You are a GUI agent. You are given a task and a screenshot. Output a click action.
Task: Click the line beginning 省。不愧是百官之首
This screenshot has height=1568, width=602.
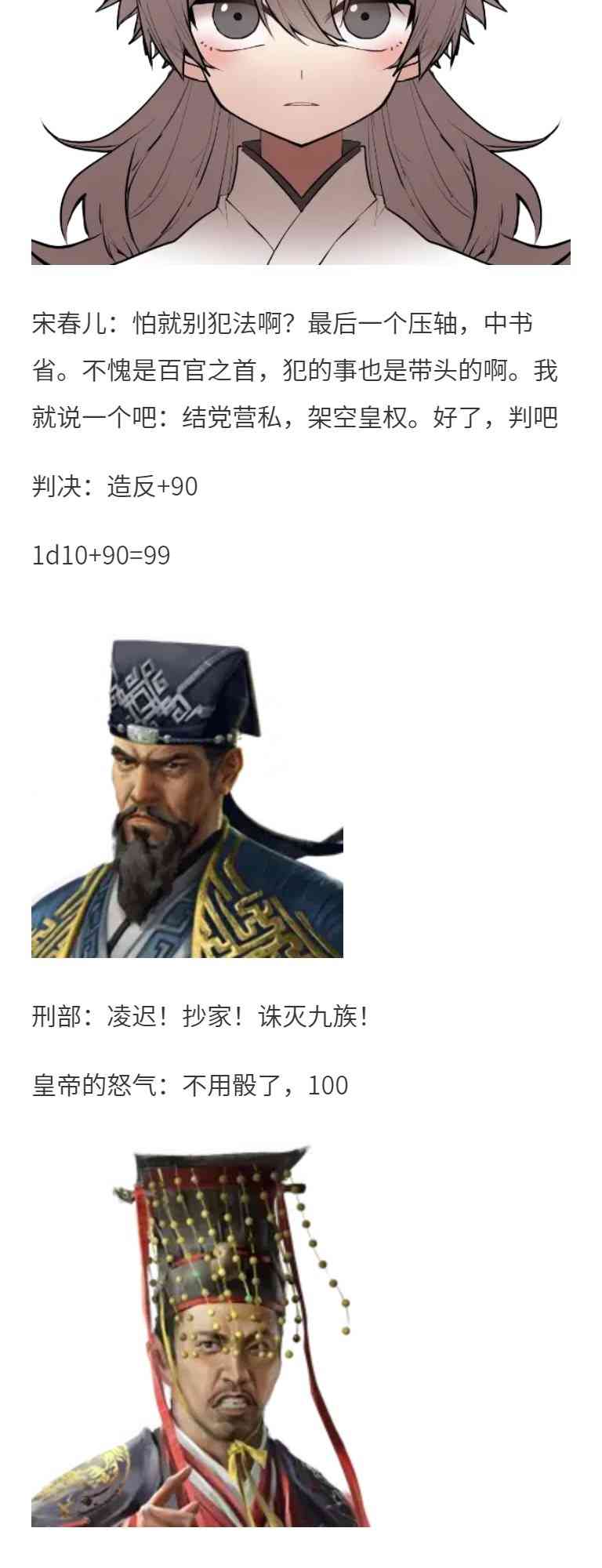click(x=295, y=370)
